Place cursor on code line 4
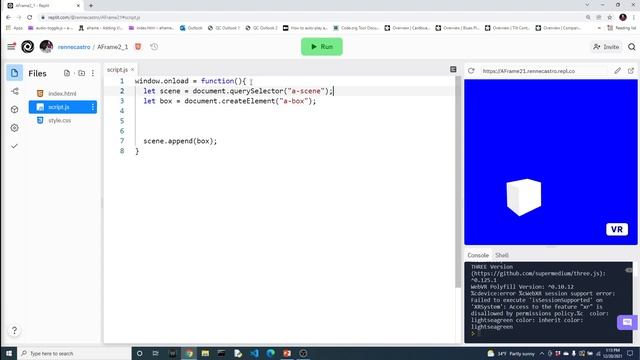 (294, 111)
